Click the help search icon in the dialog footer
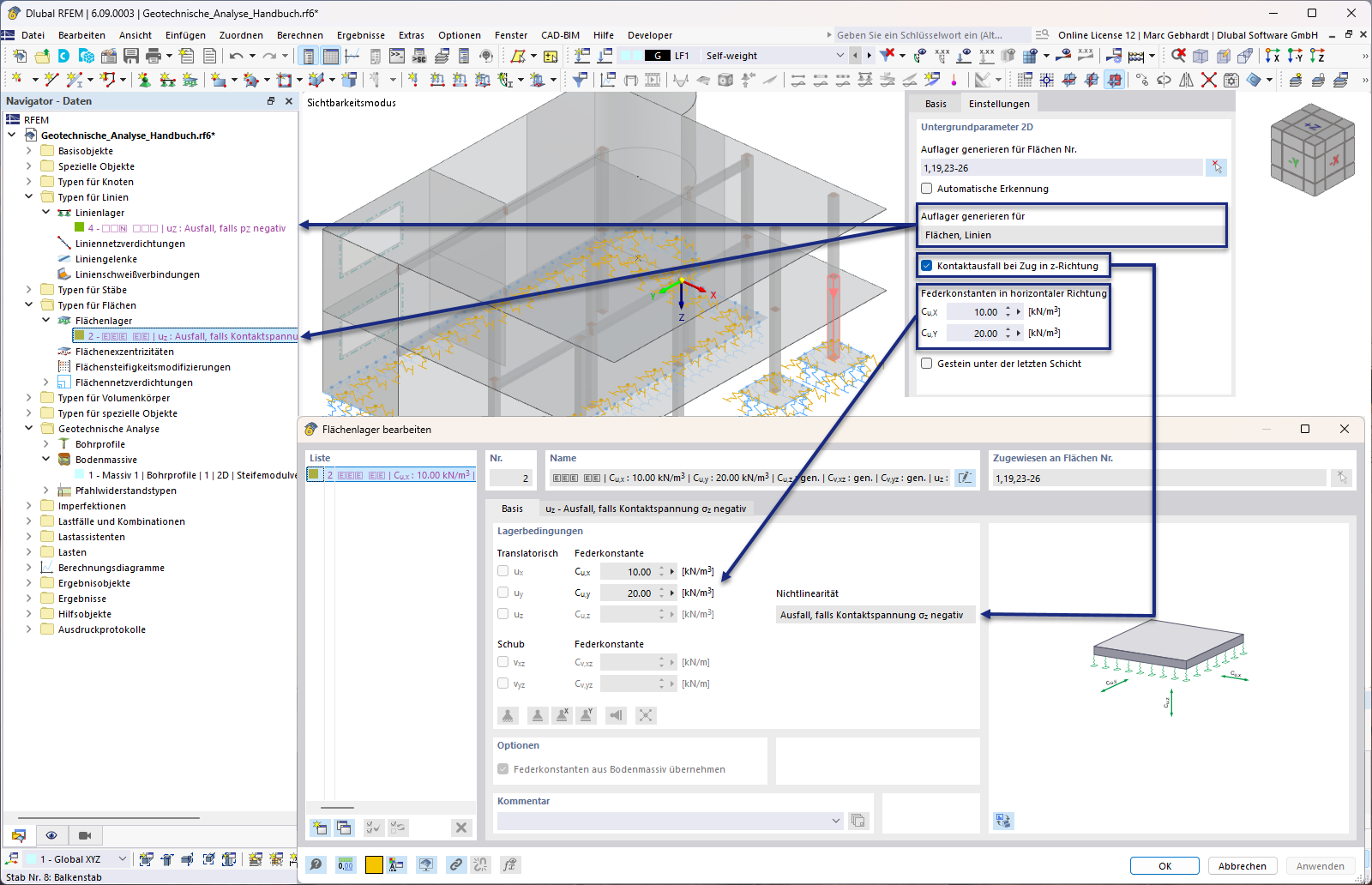Screen dimensions: 1372x885 [316, 864]
